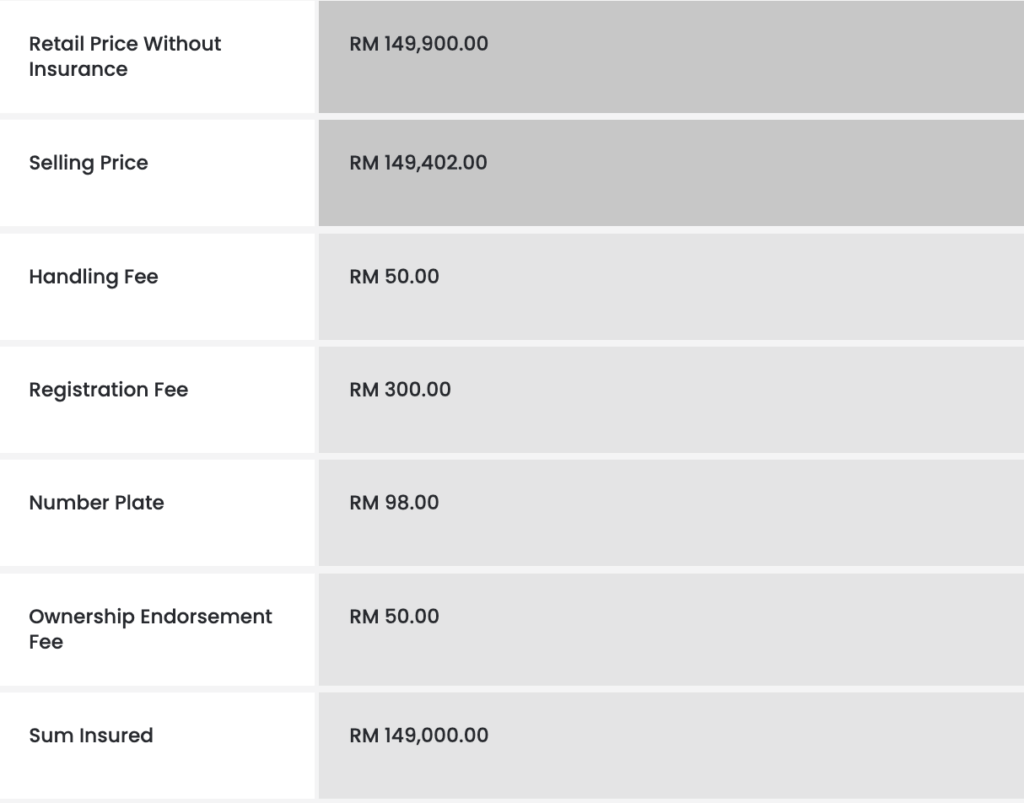Viewport: 1024px width, 803px height.
Task: Select the RM 149,402.00 selling price amount
Action: pos(418,163)
